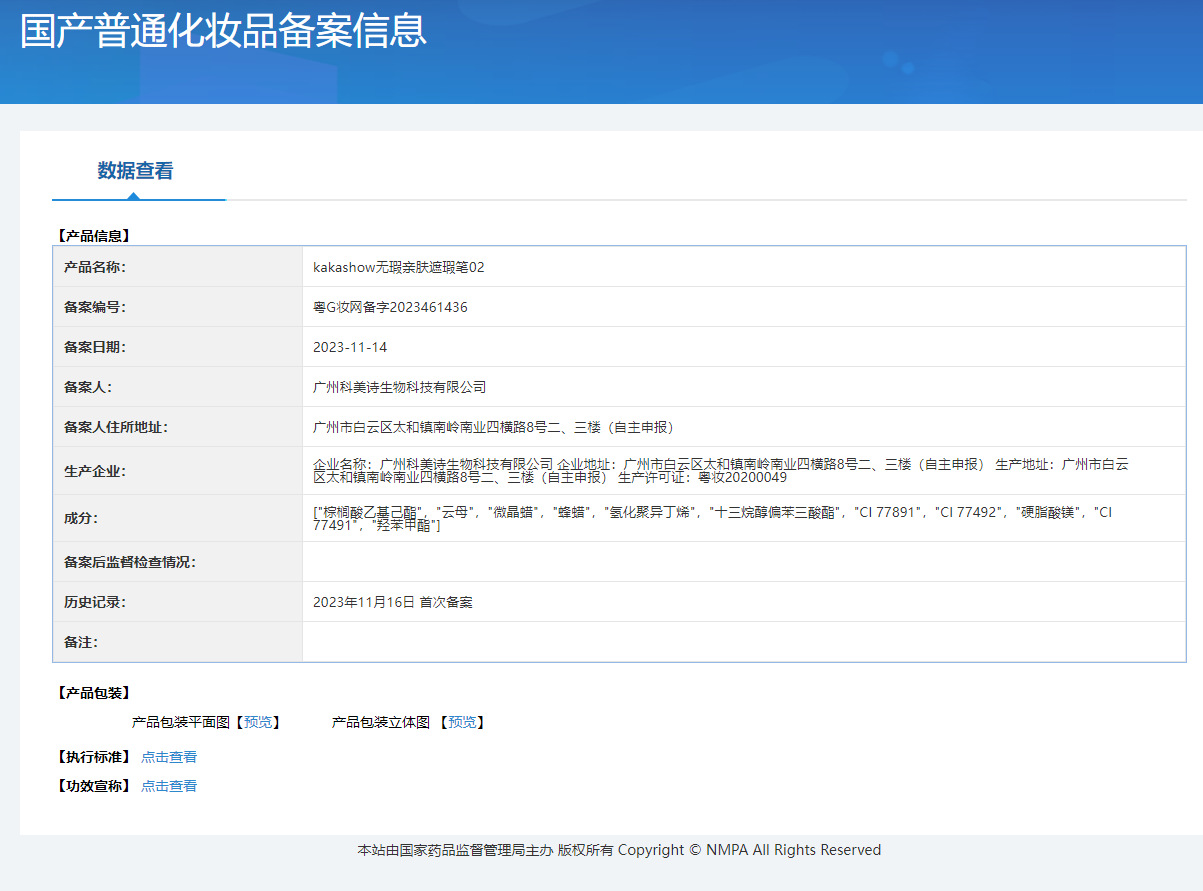This screenshot has height=891, width=1203.
Task: Open 点击查看 link for 功效宣称
Action: tap(169, 786)
